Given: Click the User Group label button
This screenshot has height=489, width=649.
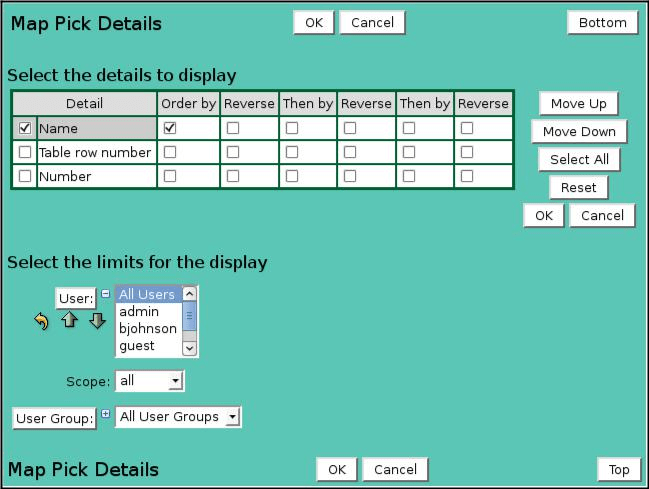Looking at the screenshot, I should 54,418.
